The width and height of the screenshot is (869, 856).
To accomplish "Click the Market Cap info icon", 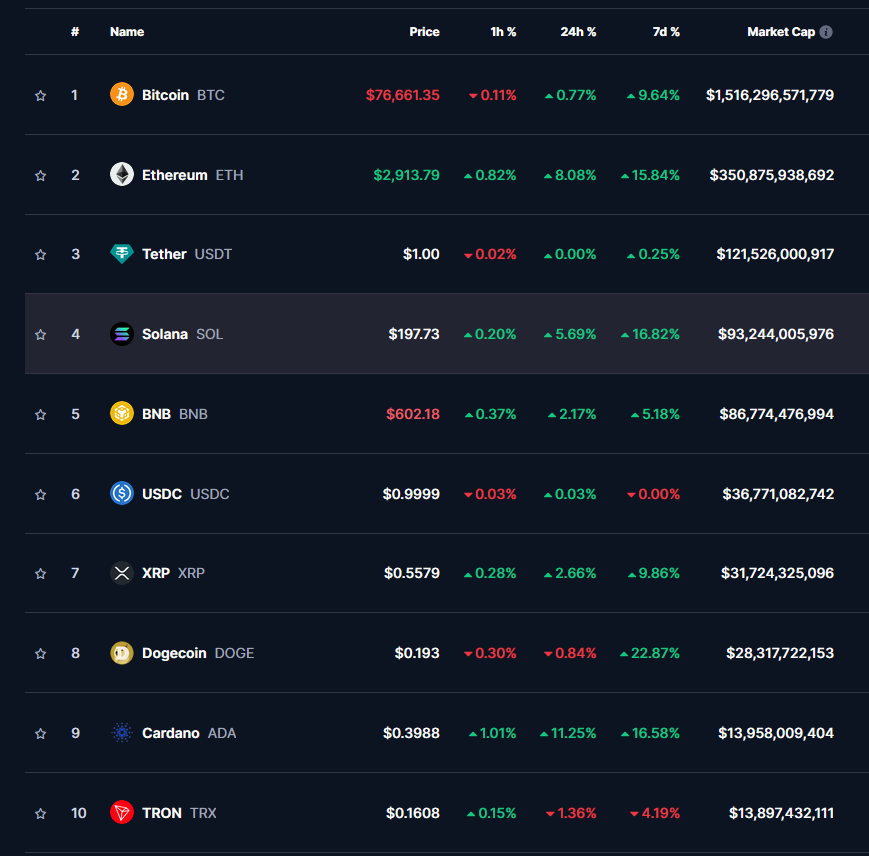I will [x=826, y=32].
